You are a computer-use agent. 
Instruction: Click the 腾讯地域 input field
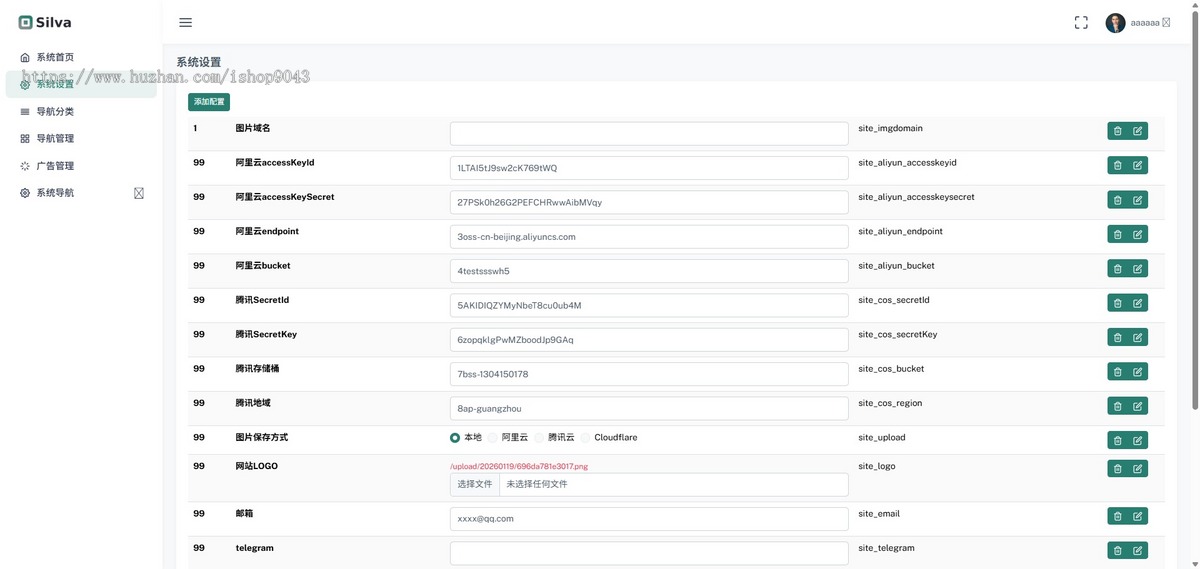click(x=649, y=408)
